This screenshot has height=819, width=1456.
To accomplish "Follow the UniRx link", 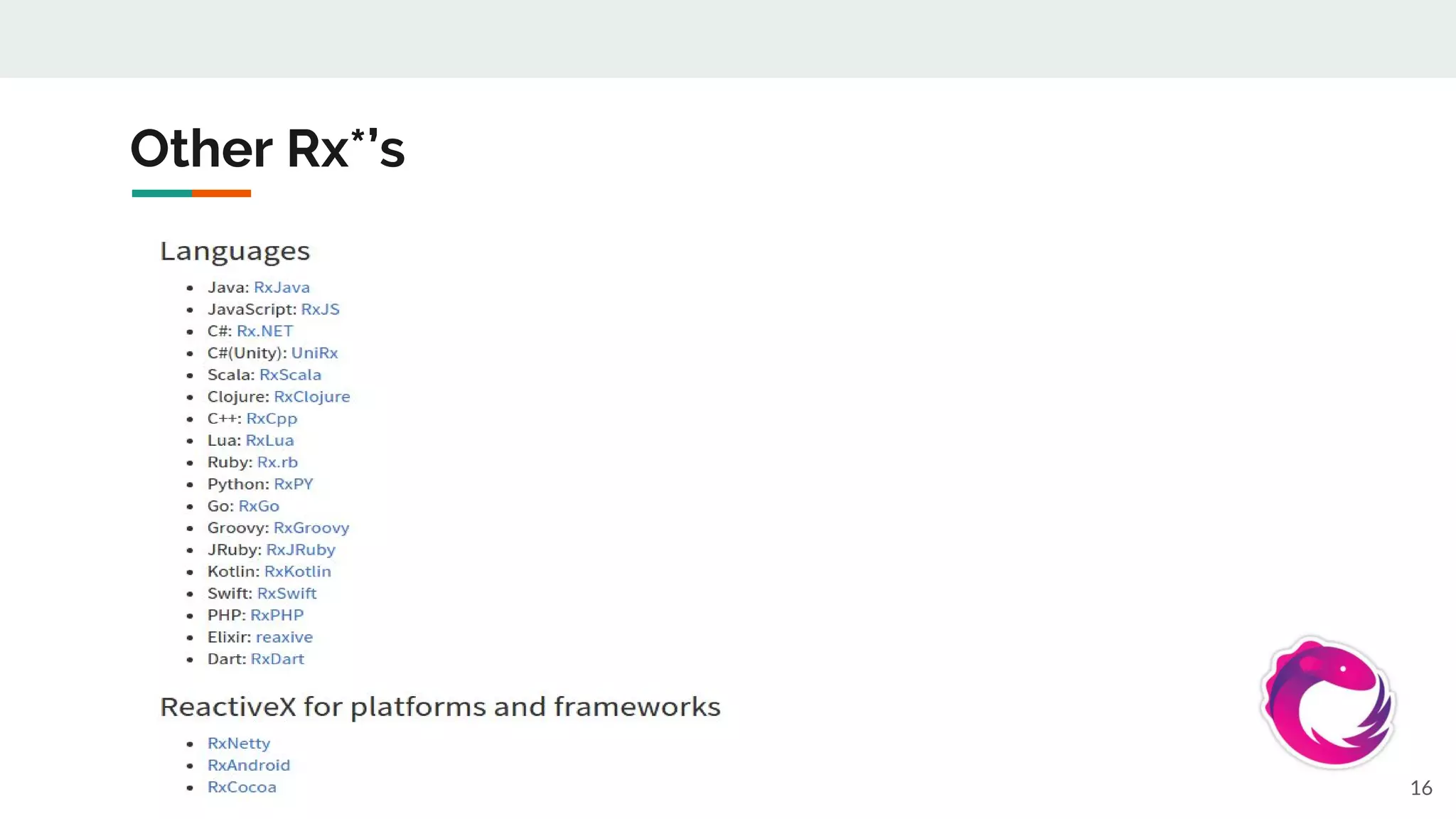I will pos(314,353).
